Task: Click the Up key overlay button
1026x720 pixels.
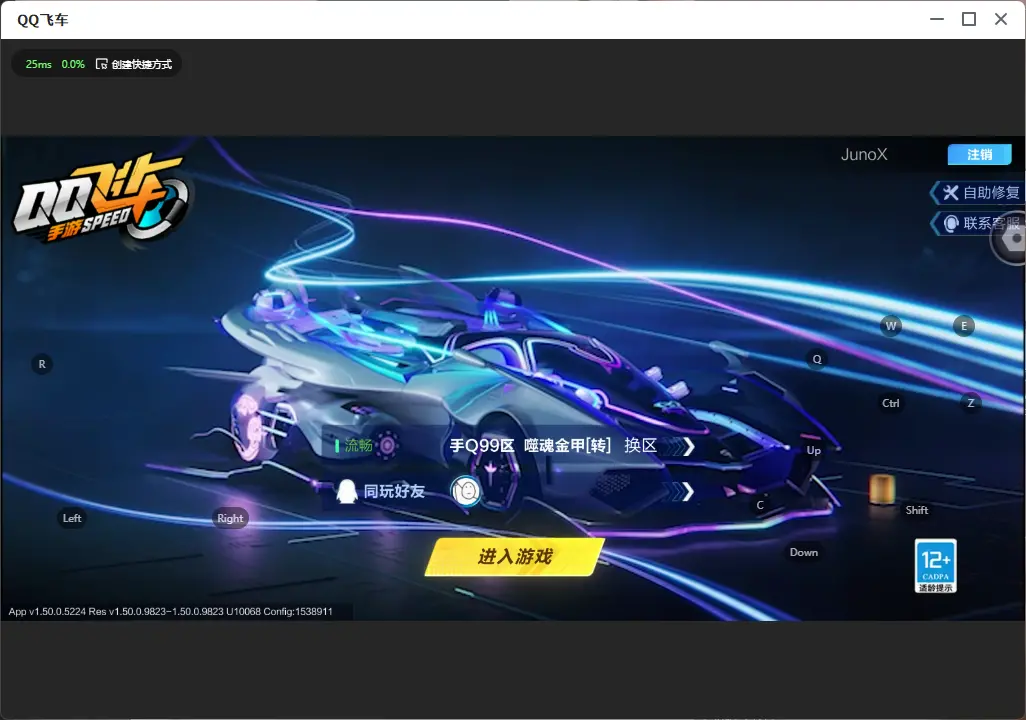Action: tap(813, 450)
